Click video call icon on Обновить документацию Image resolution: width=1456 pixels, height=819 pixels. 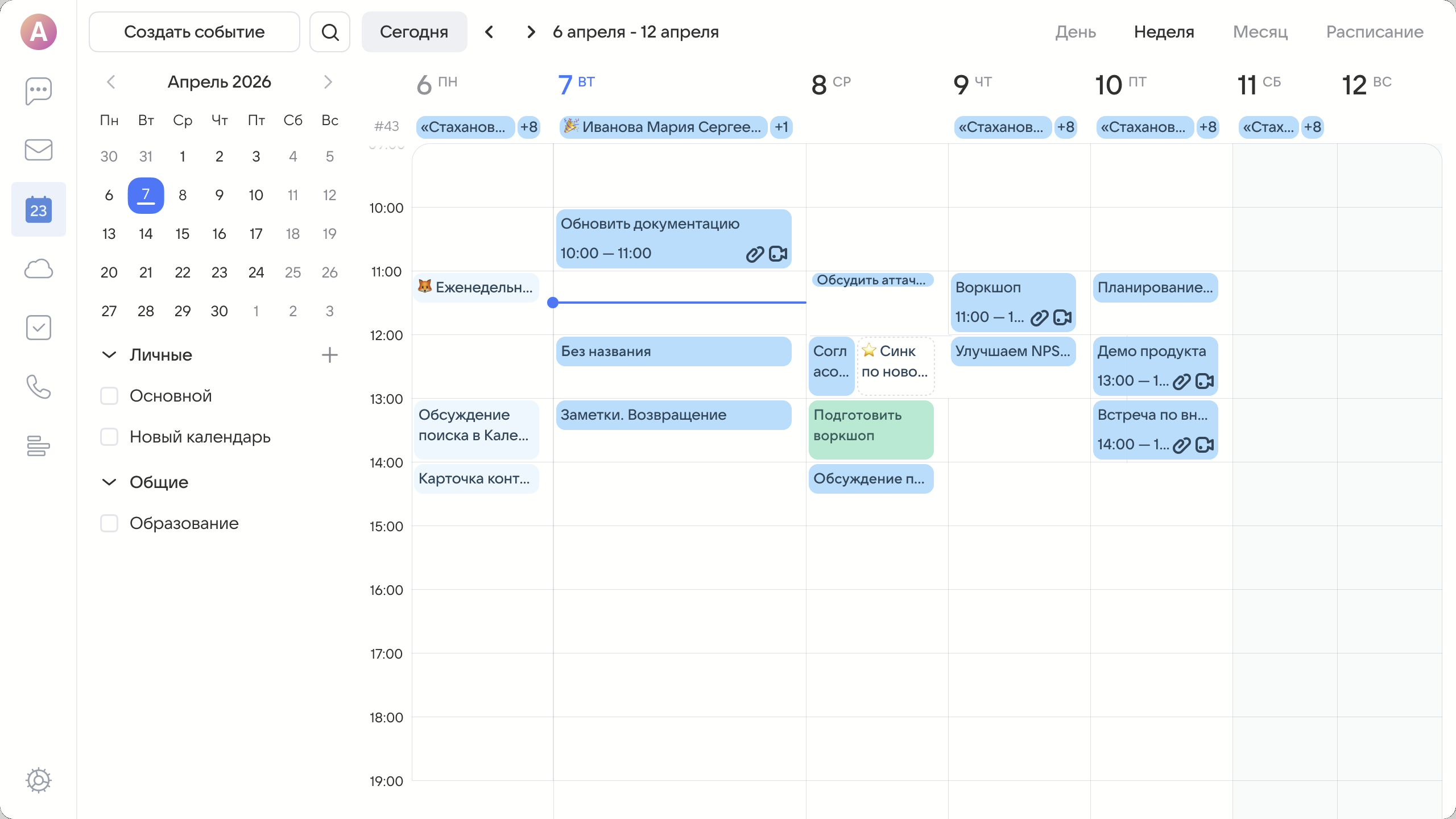[x=777, y=254]
